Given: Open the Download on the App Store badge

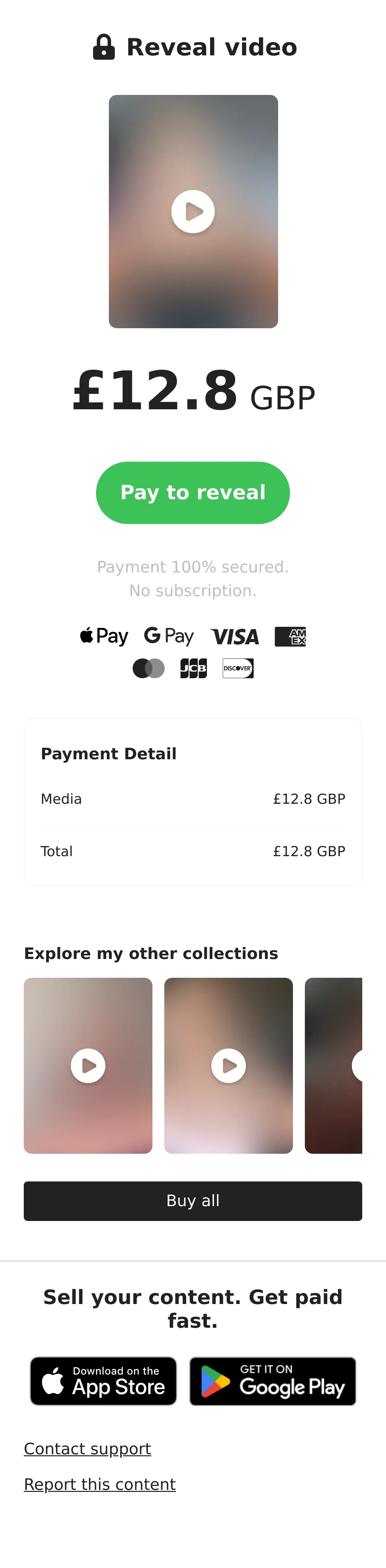Looking at the screenshot, I should tap(104, 1381).
